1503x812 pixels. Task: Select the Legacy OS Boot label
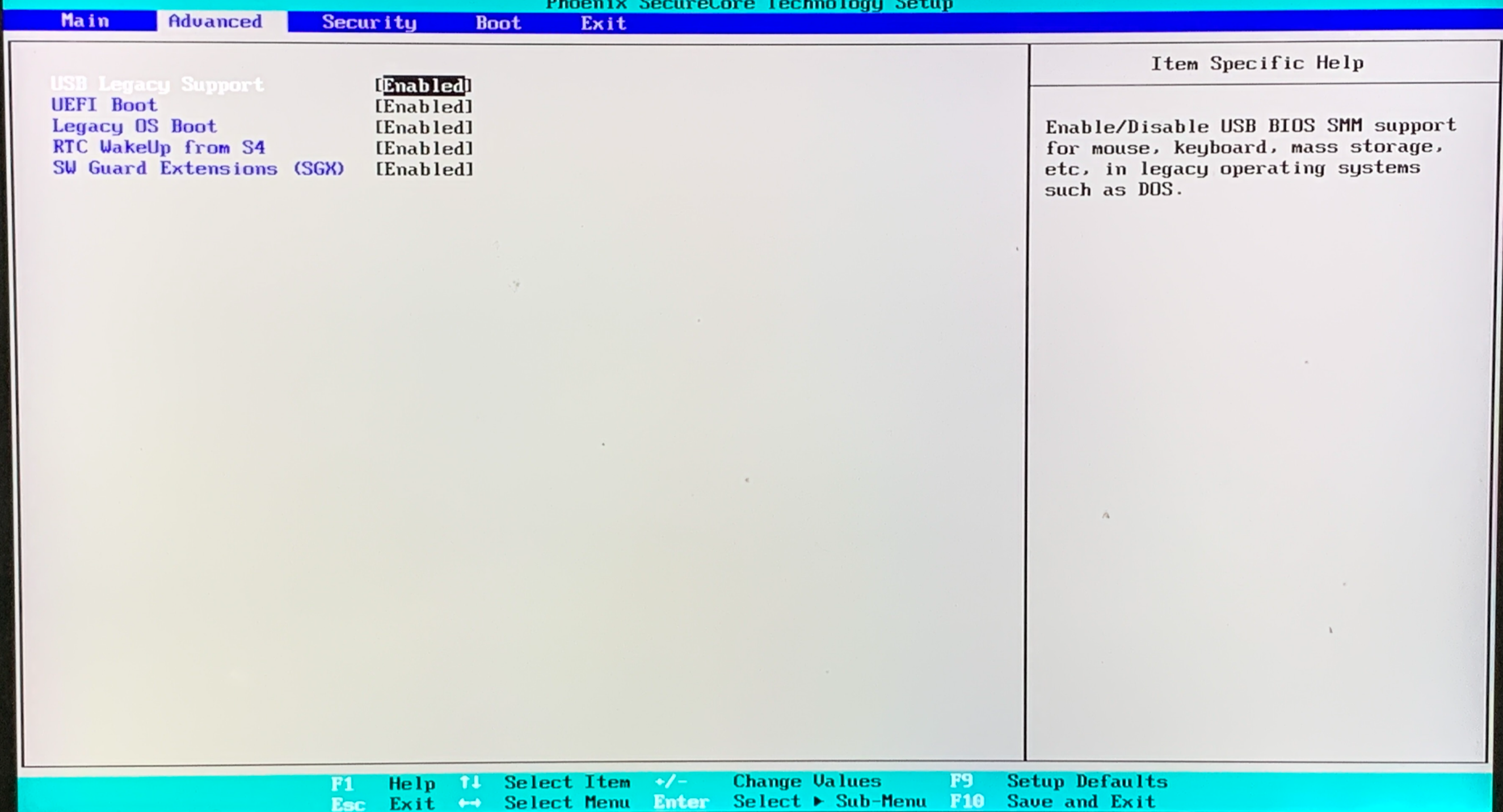coord(134,126)
